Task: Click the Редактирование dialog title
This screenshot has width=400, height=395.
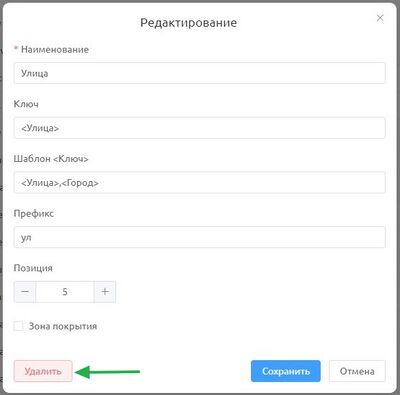Action: (x=188, y=23)
